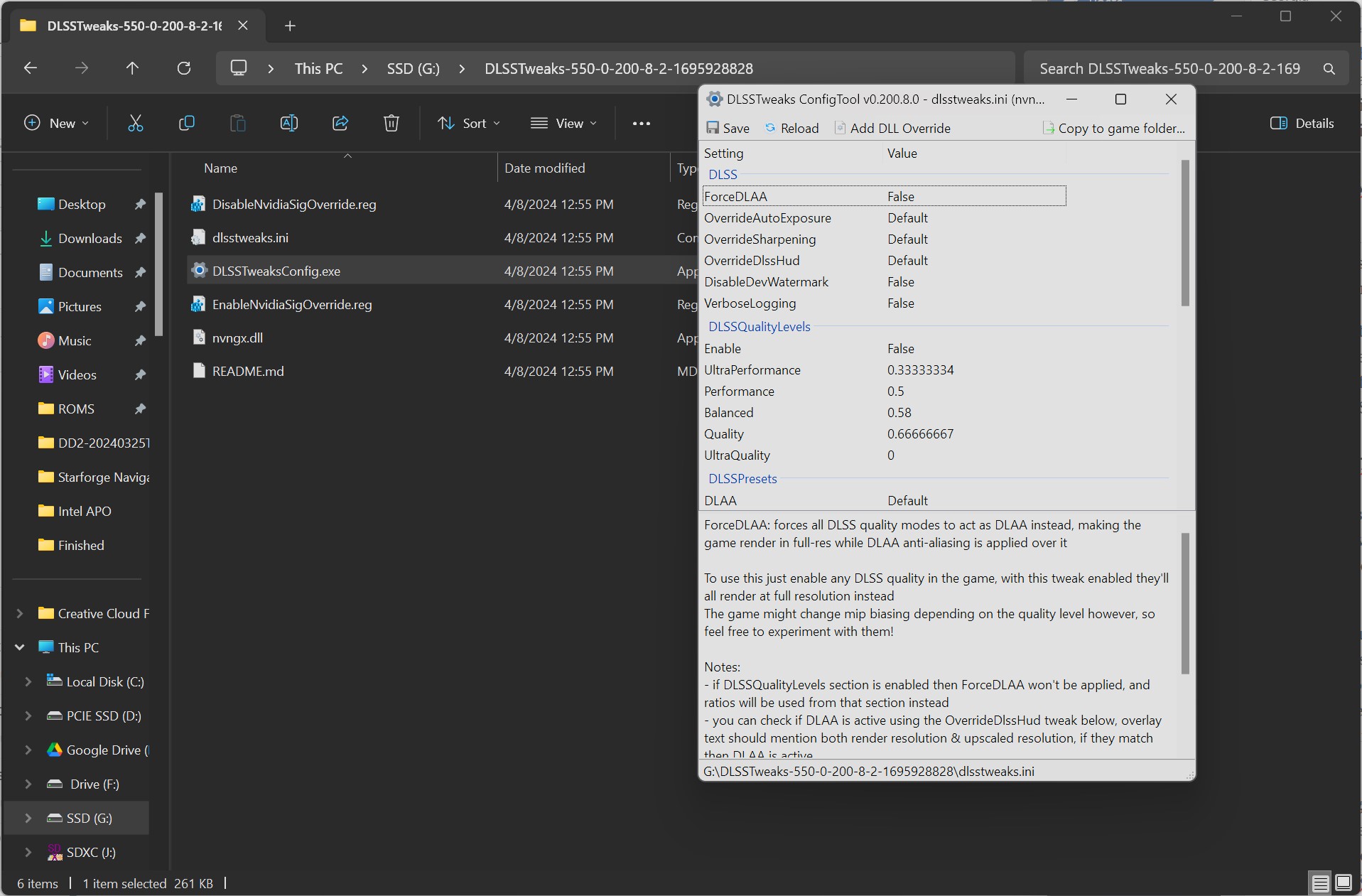
Task: Add a new Explorer tab
Action: coord(289,26)
